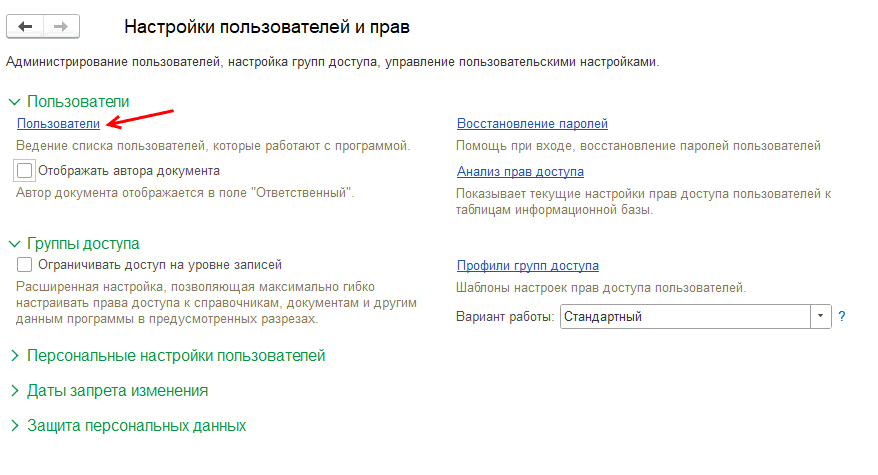Click the Пользователи green section heading
The height and width of the screenshot is (475, 878).
pyautogui.click(x=78, y=101)
